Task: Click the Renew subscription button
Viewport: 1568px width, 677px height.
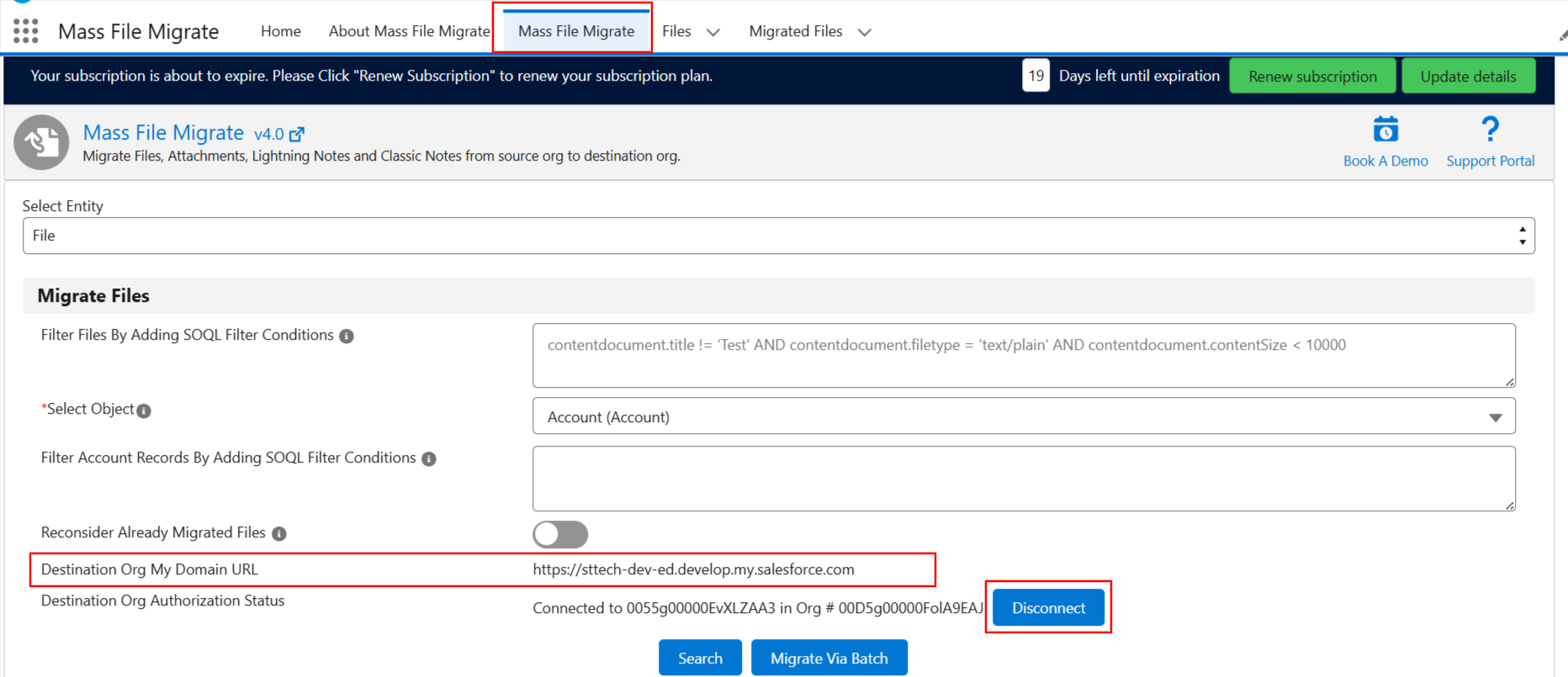Action: (1312, 76)
